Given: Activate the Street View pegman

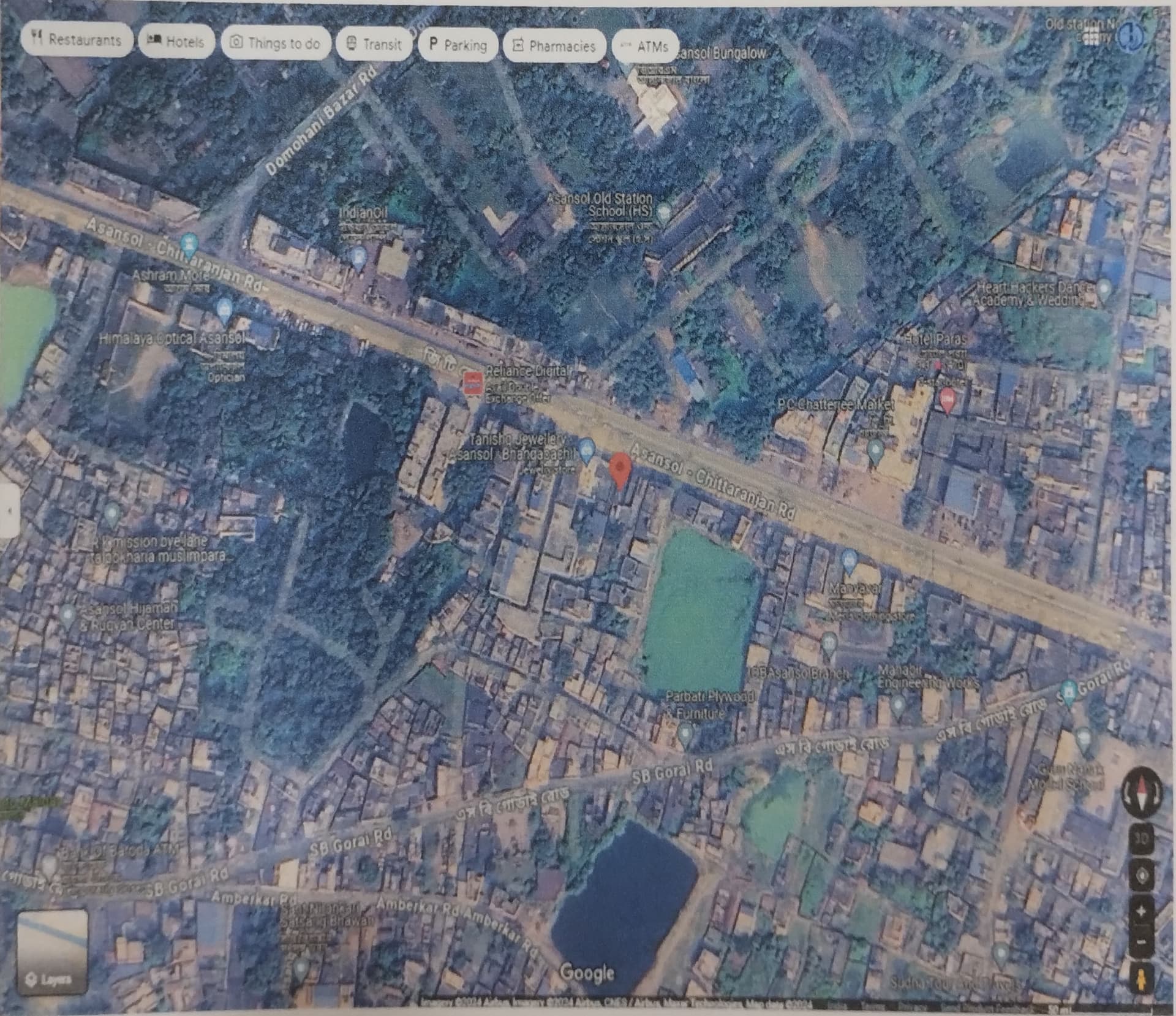Looking at the screenshot, I should point(1142,978).
